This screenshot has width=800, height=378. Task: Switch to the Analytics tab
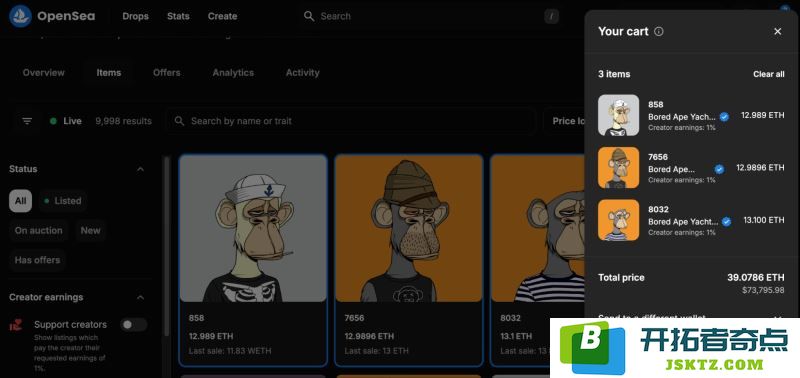[233, 73]
